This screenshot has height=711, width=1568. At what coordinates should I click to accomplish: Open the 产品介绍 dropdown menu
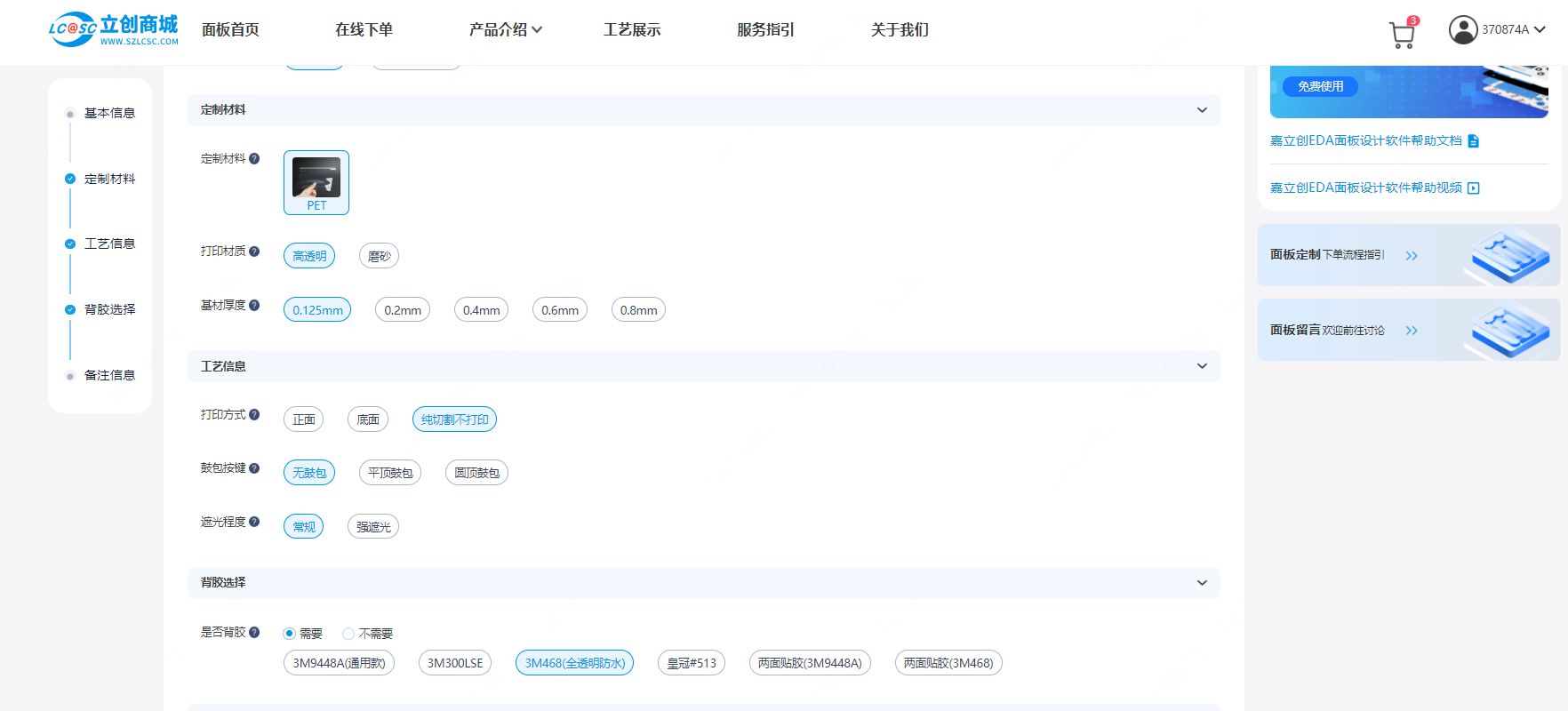505,29
